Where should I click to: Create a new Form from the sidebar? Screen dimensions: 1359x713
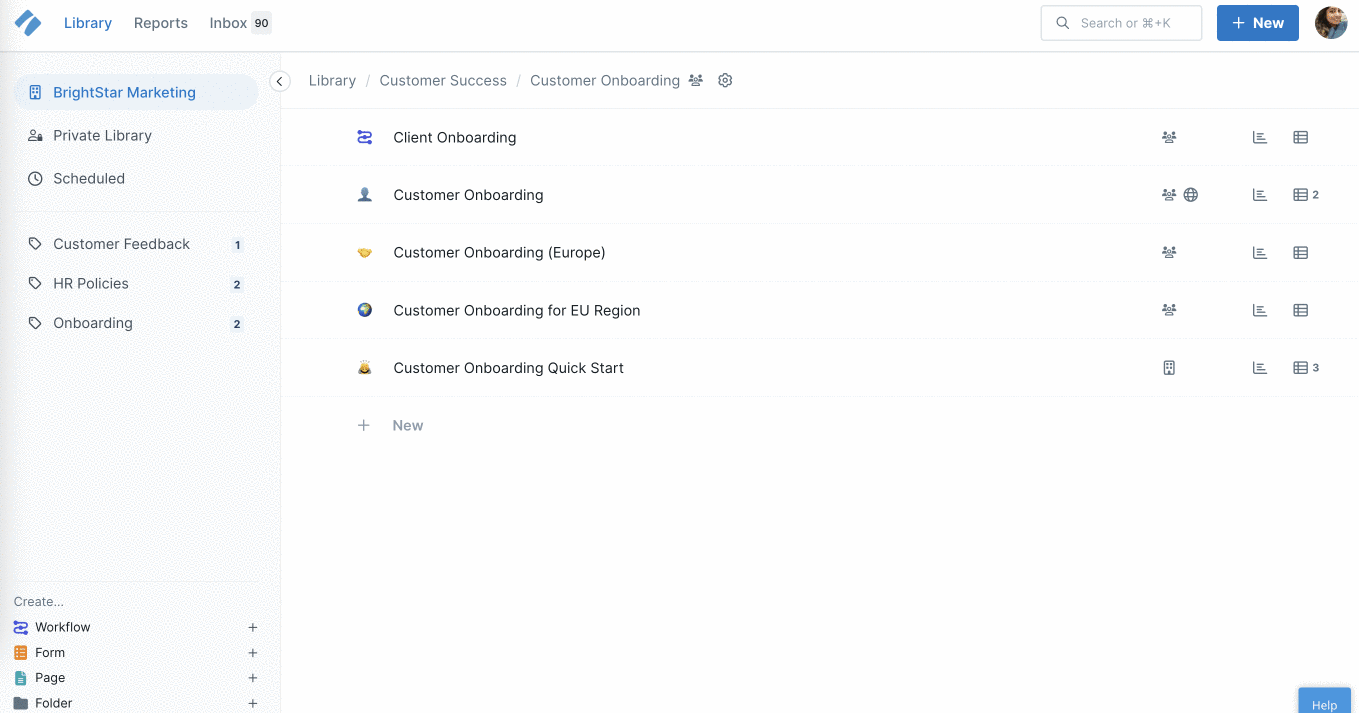(x=50, y=652)
